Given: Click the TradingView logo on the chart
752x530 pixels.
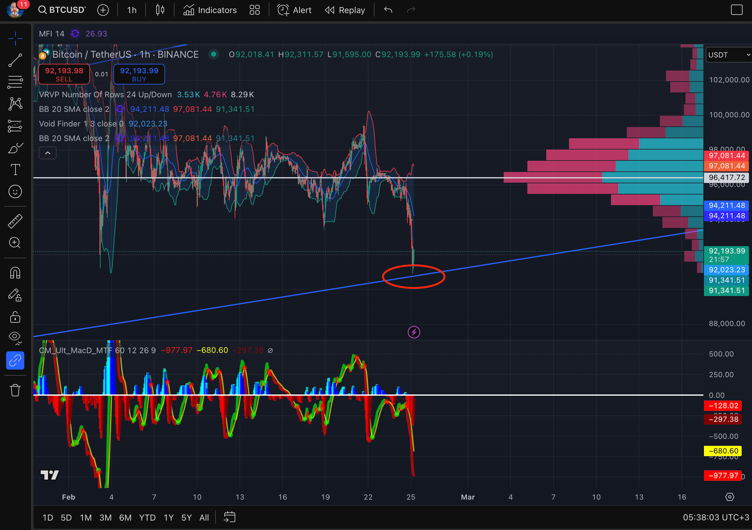Looking at the screenshot, I should point(49,475).
